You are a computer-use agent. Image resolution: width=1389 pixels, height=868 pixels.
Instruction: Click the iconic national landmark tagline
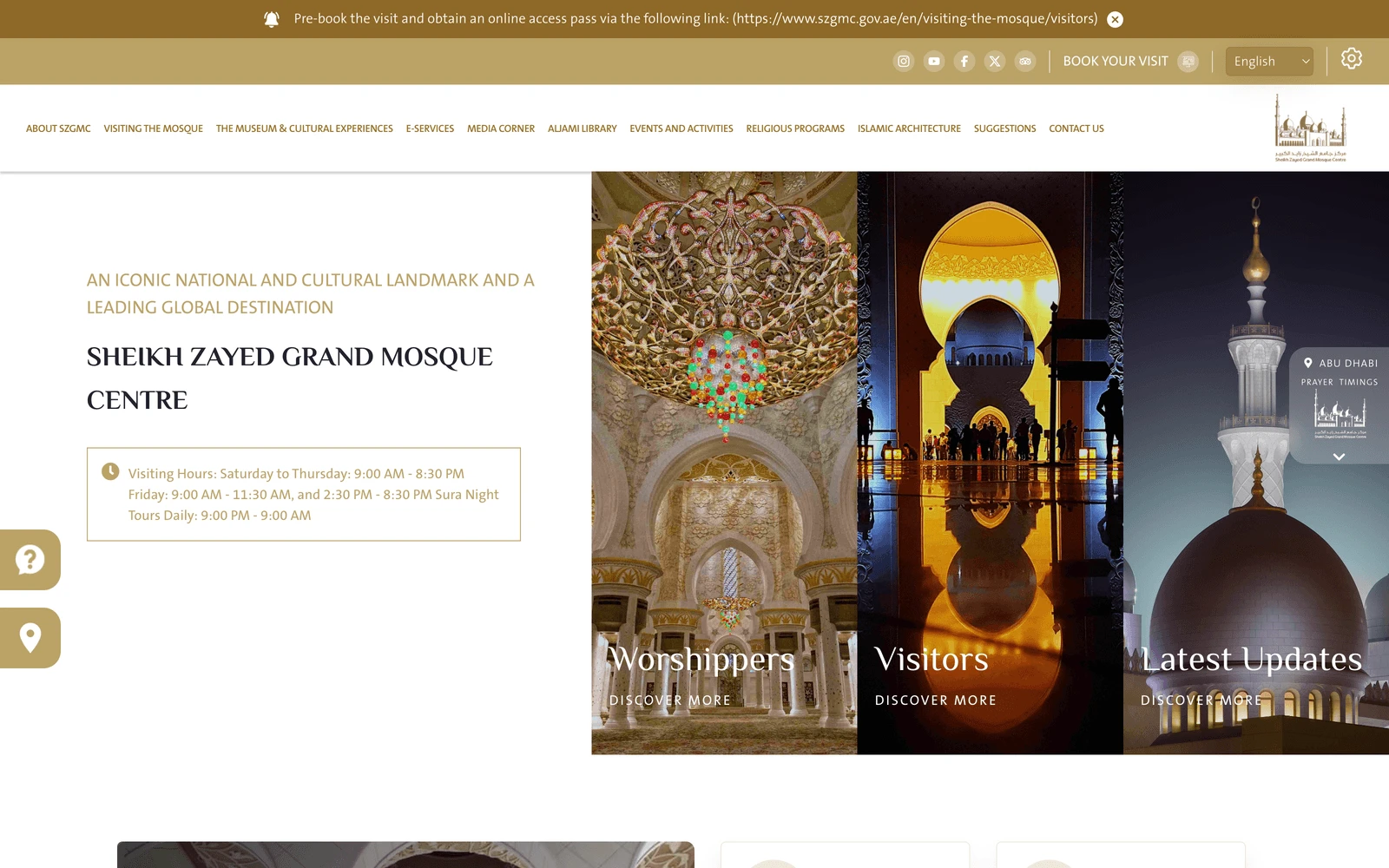click(x=311, y=293)
